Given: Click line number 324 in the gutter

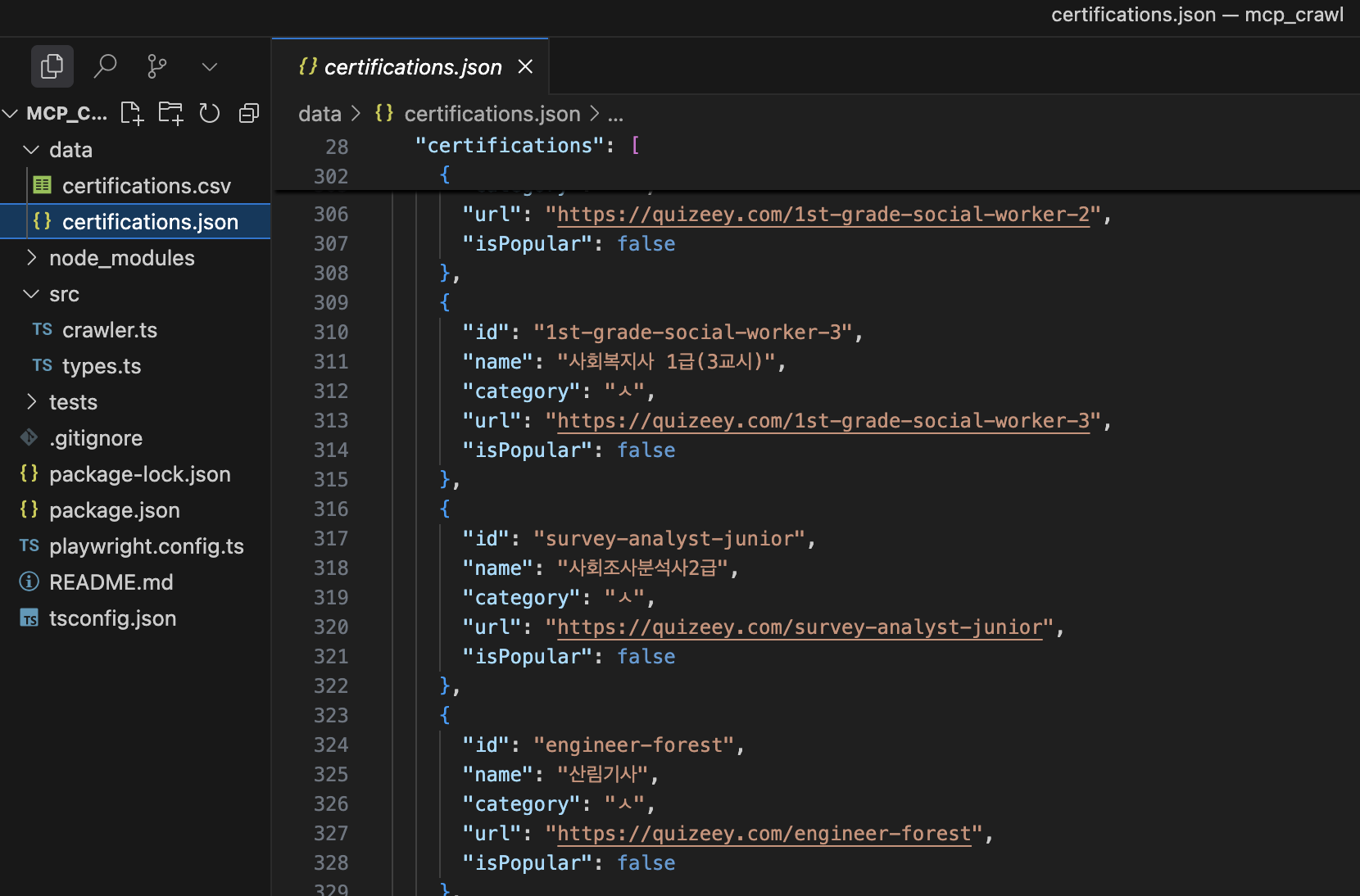Looking at the screenshot, I should tap(331, 745).
